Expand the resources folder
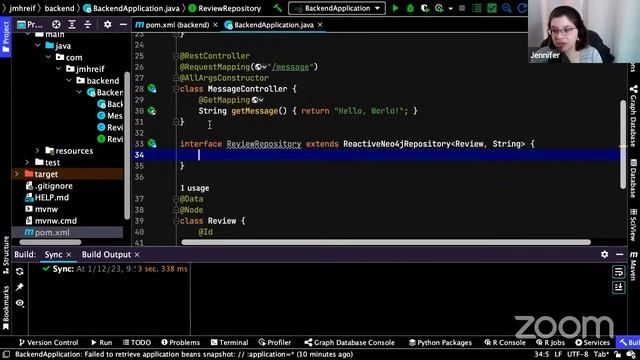This screenshot has width=640, height=360. tap(38, 151)
